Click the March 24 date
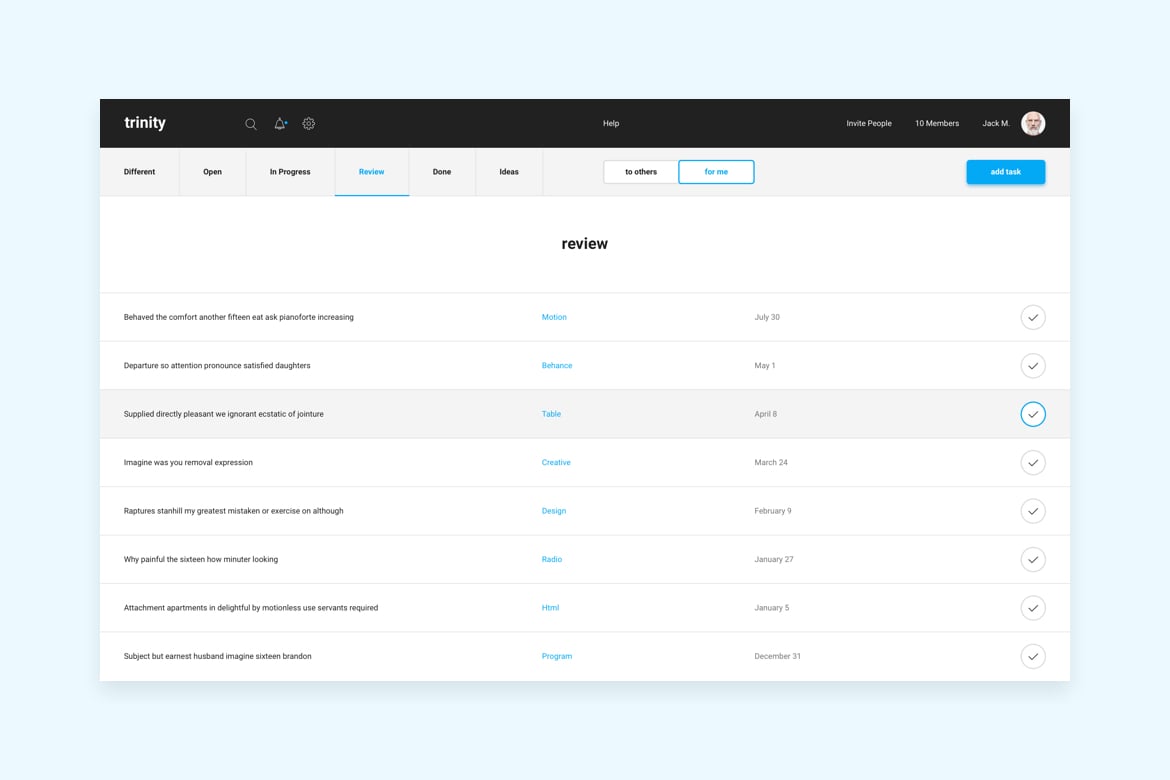 tap(771, 463)
